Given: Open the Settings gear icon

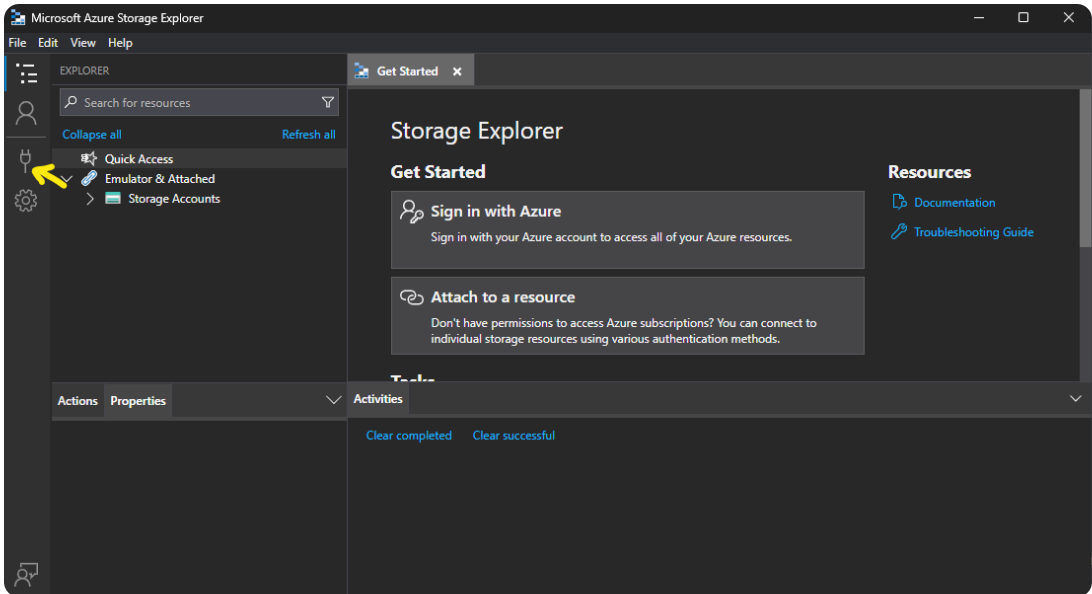Looking at the screenshot, I should (x=26, y=201).
